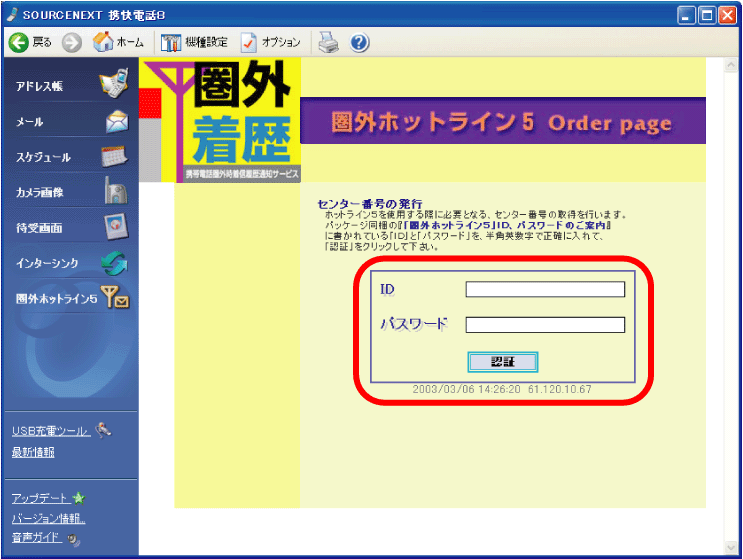
Task: Click the SOURCENEXT title bar app icon
Action: pyautogui.click(x=12, y=15)
